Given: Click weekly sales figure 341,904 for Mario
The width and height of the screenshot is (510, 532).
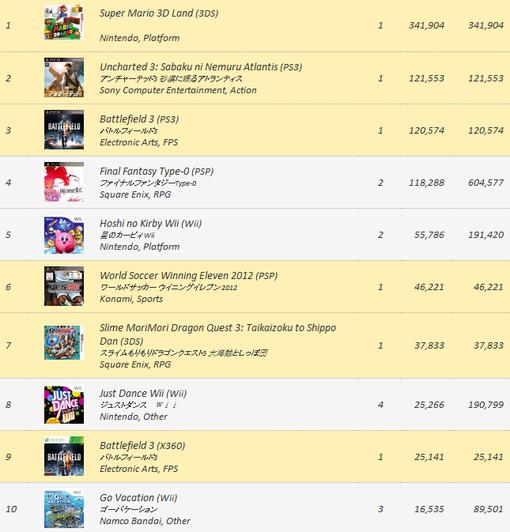Looking at the screenshot, I should 427,25.
